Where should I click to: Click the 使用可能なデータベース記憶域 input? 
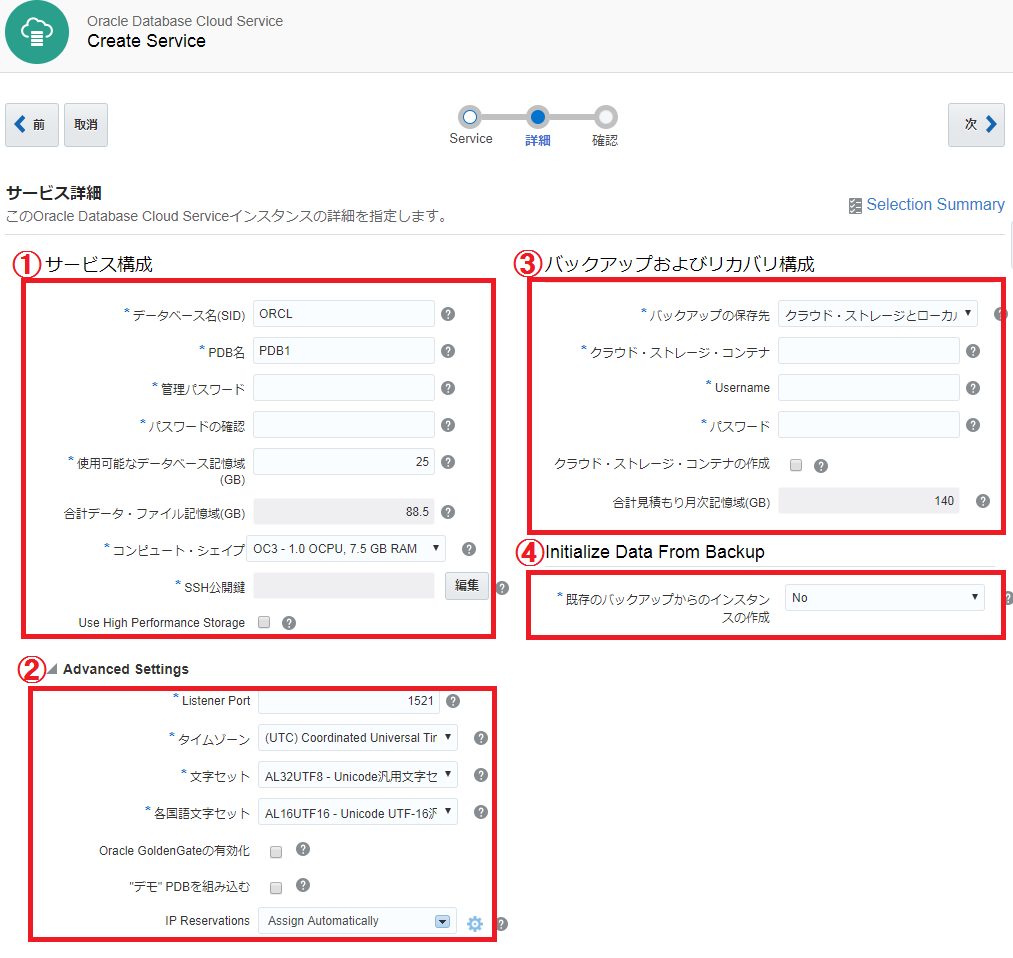tap(344, 461)
